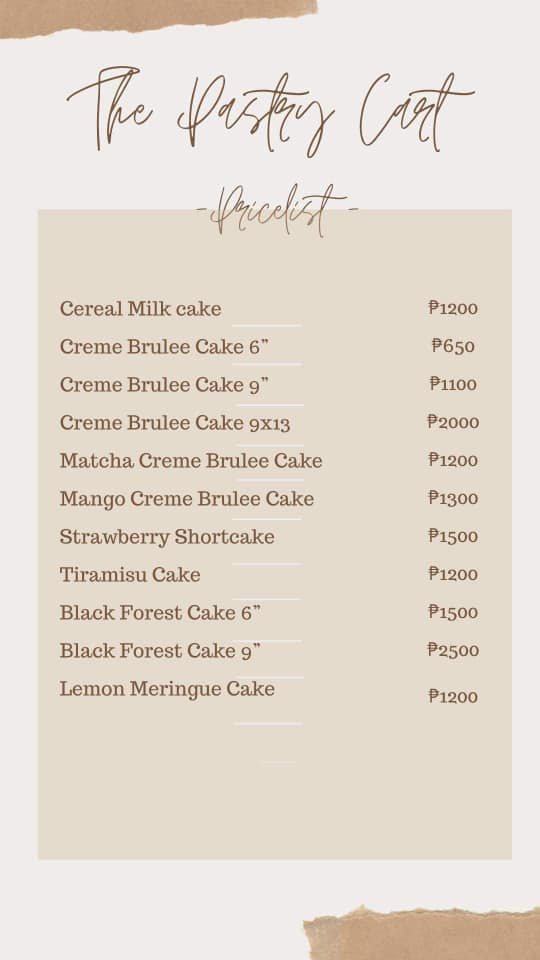Select Creme Brulee Cake 9x13 item

(x=174, y=422)
